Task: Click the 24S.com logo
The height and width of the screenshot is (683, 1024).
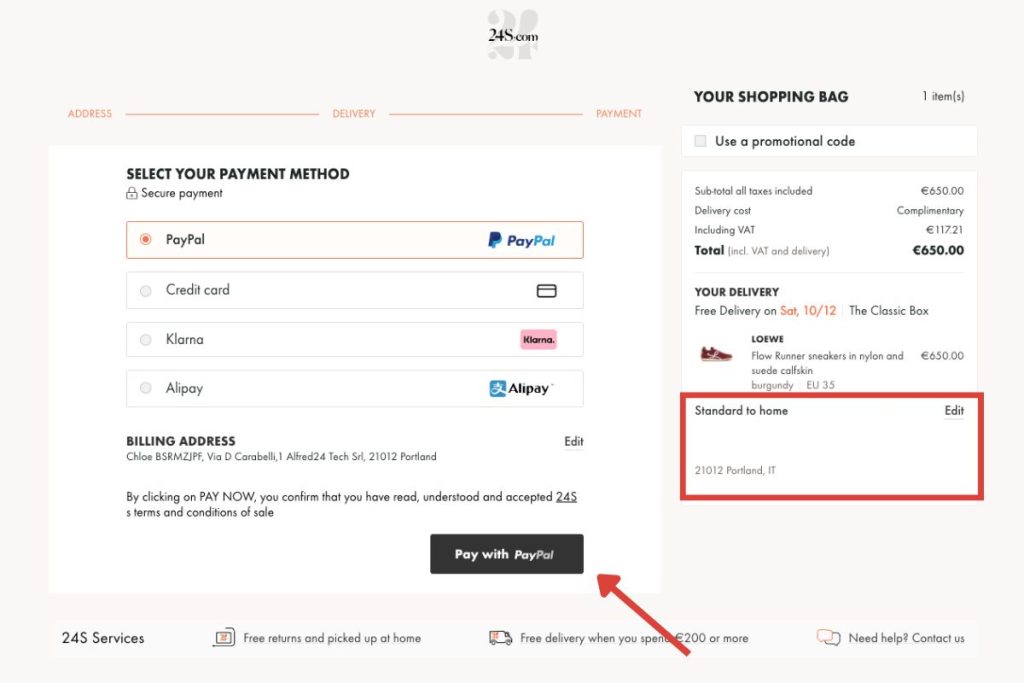Action: [513, 35]
